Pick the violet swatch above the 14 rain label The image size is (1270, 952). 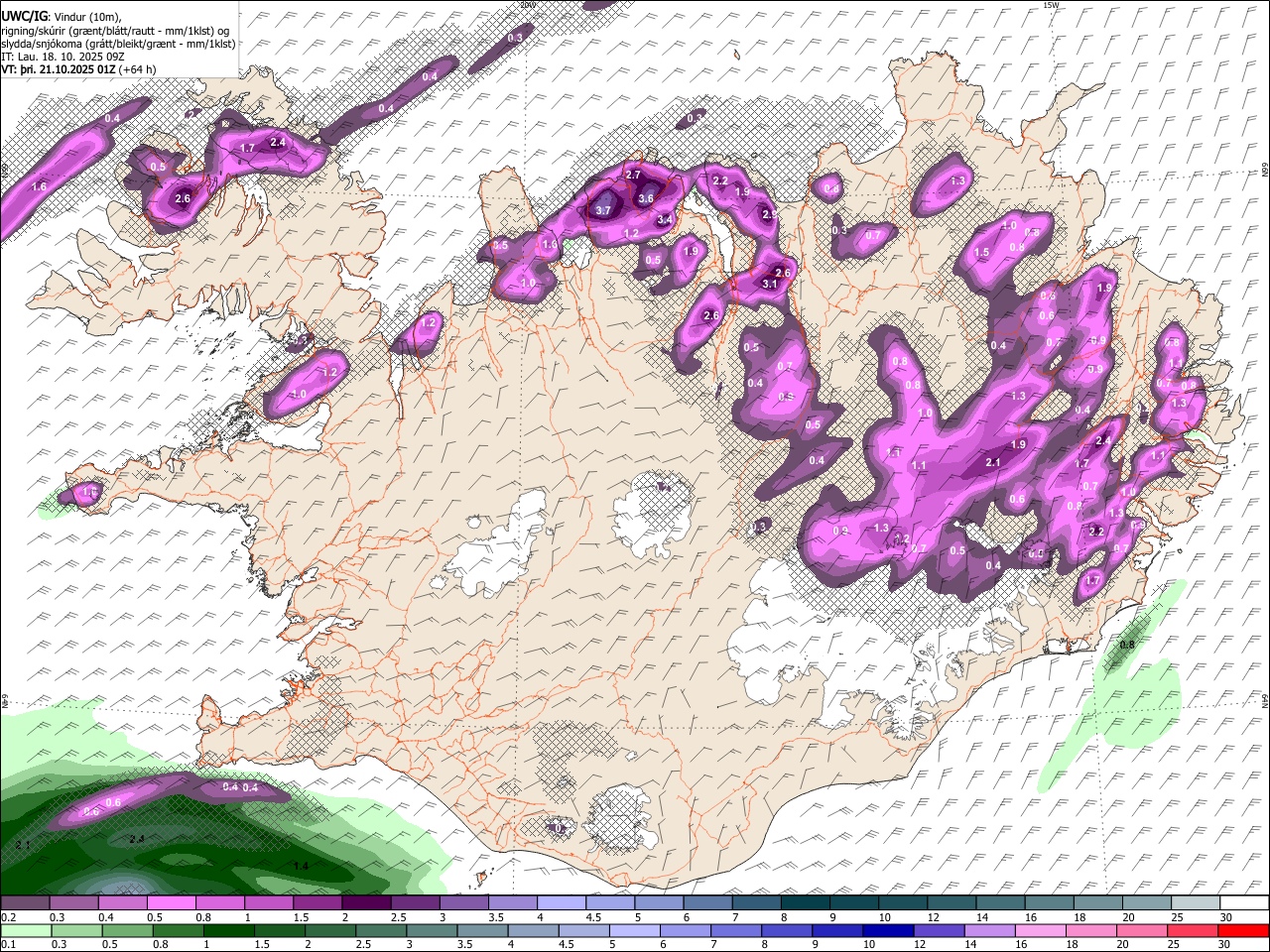pos(989,930)
